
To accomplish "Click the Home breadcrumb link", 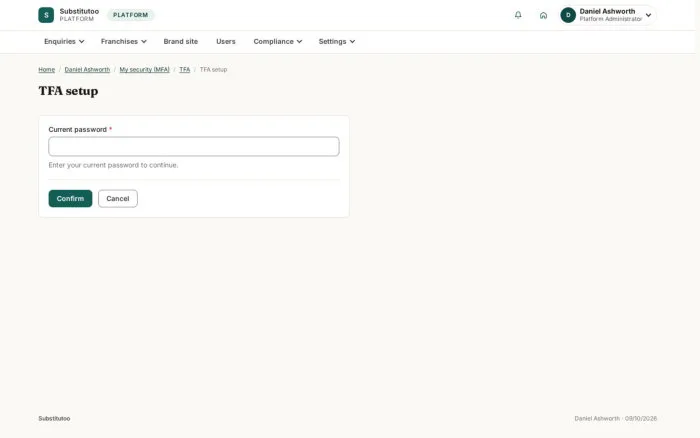I will pos(46,70).
